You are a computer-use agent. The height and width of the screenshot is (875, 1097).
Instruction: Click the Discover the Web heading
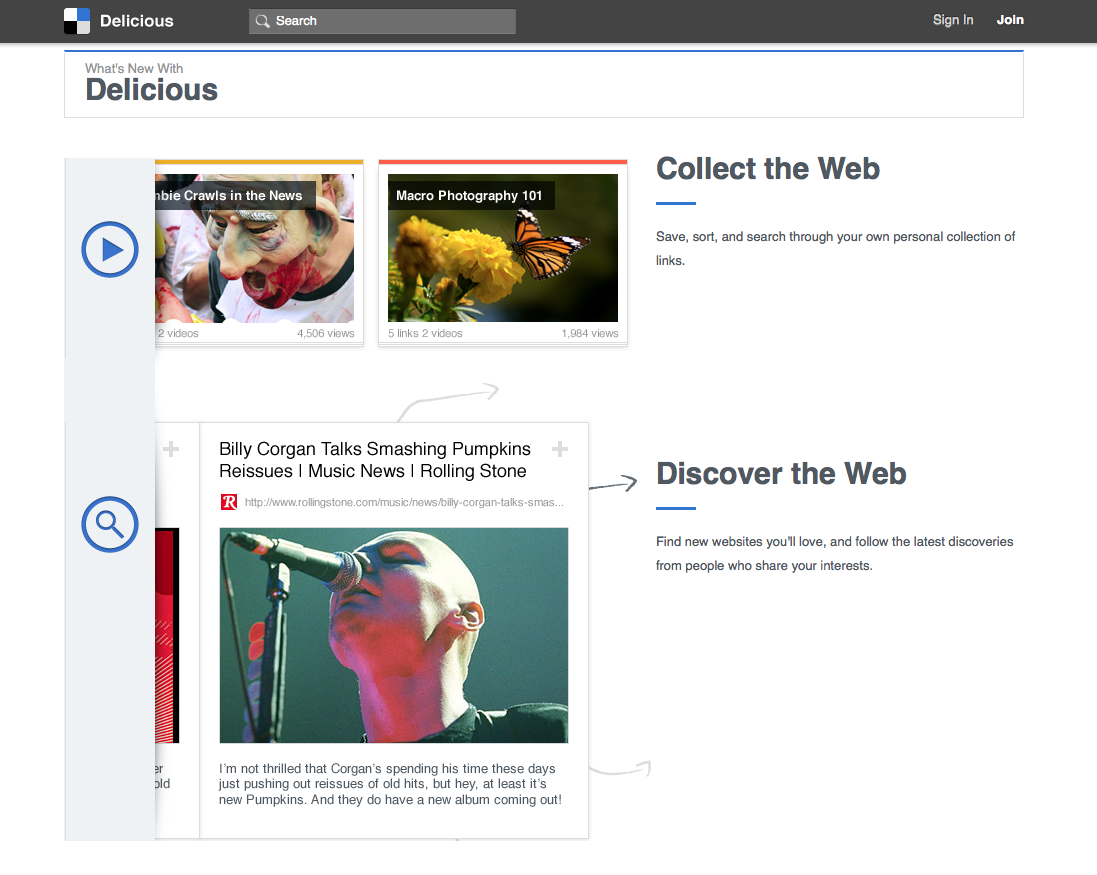[781, 474]
